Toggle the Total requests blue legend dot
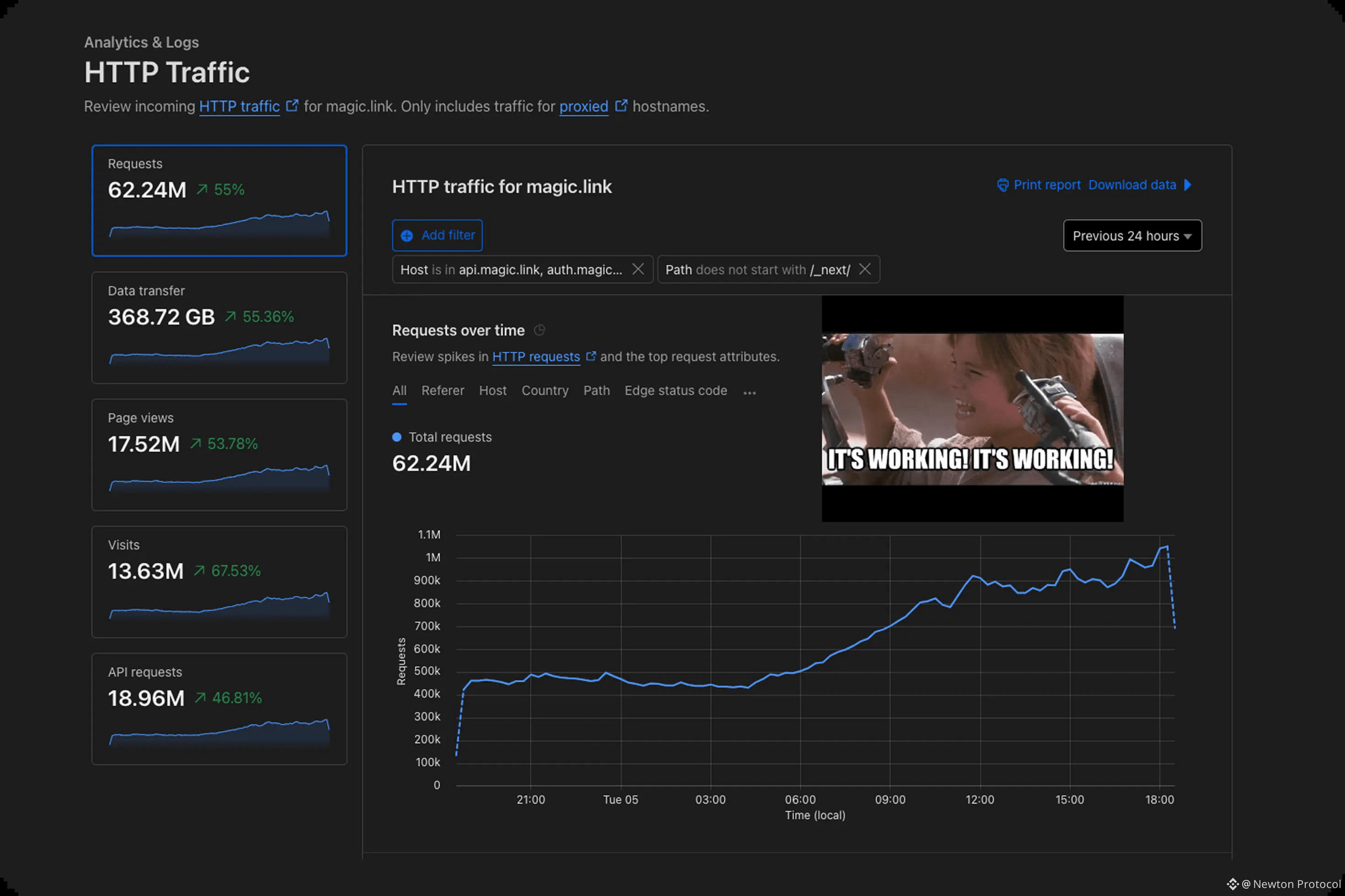This screenshot has height=896, width=1345. point(397,437)
